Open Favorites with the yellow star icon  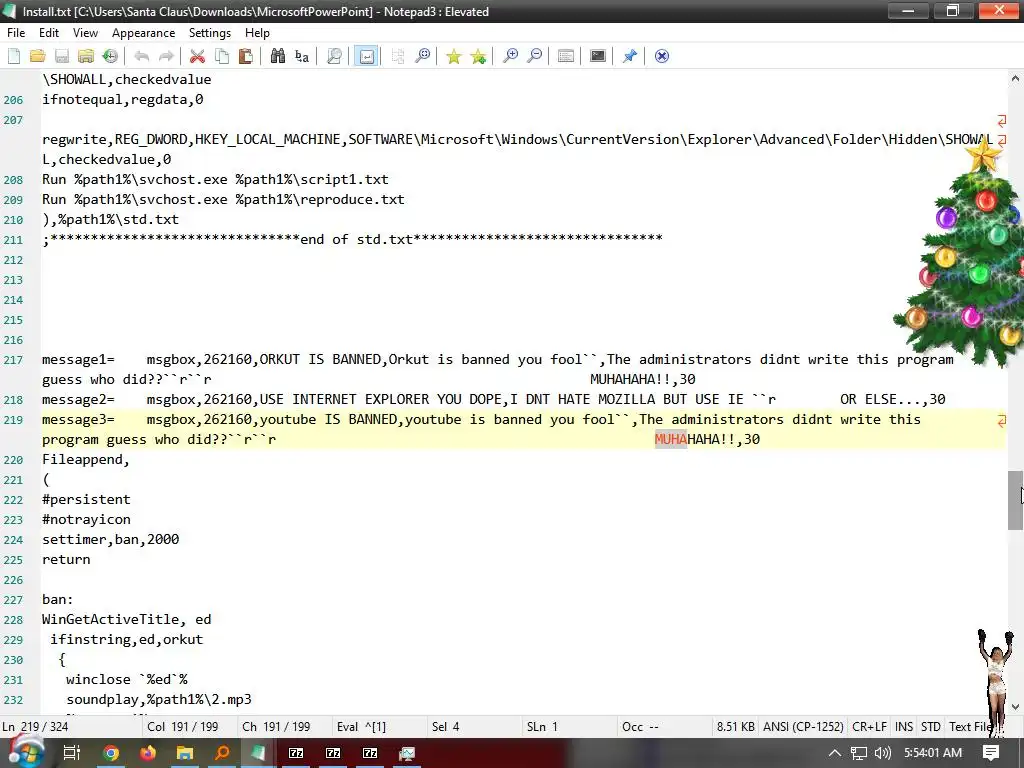coord(454,56)
